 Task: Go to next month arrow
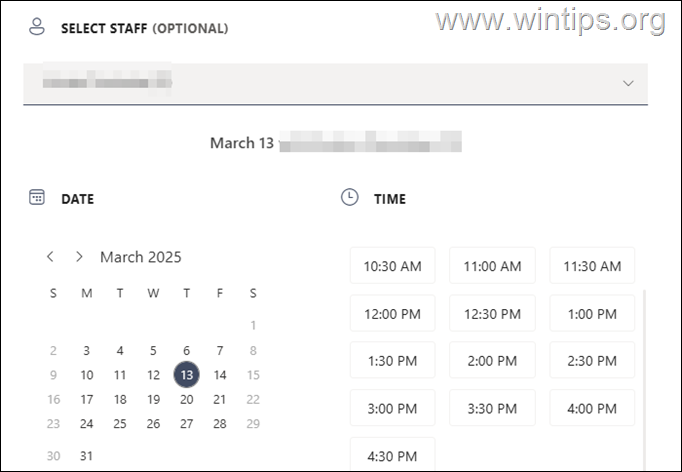click(79, 257)
